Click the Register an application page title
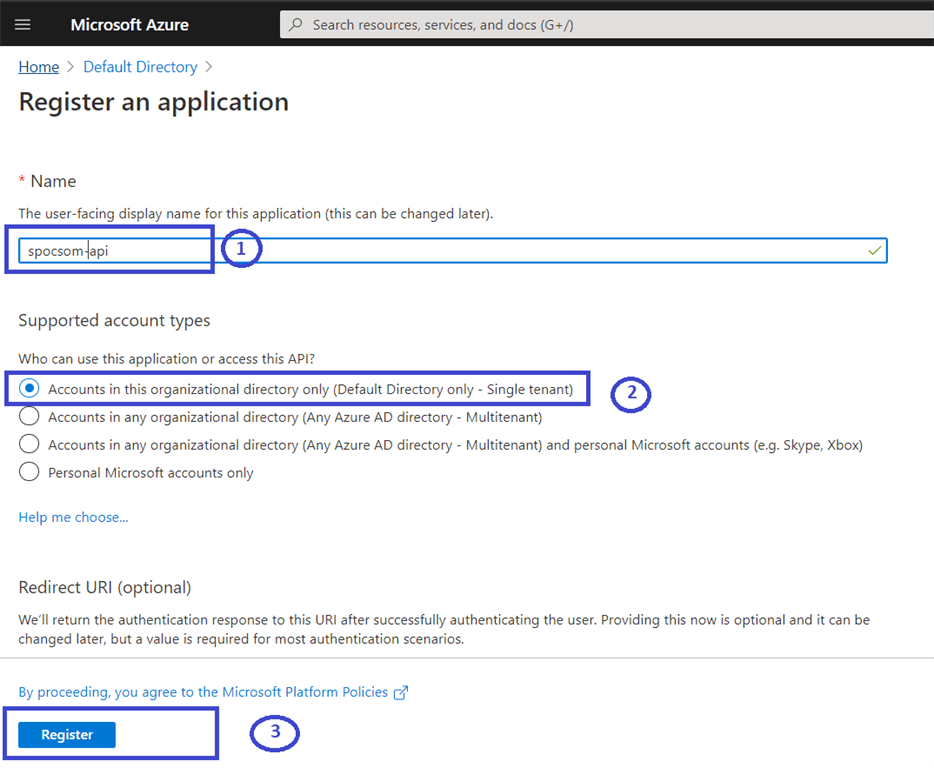The width and height of the screenshot is (934, 768). click(x=153, y=101)
